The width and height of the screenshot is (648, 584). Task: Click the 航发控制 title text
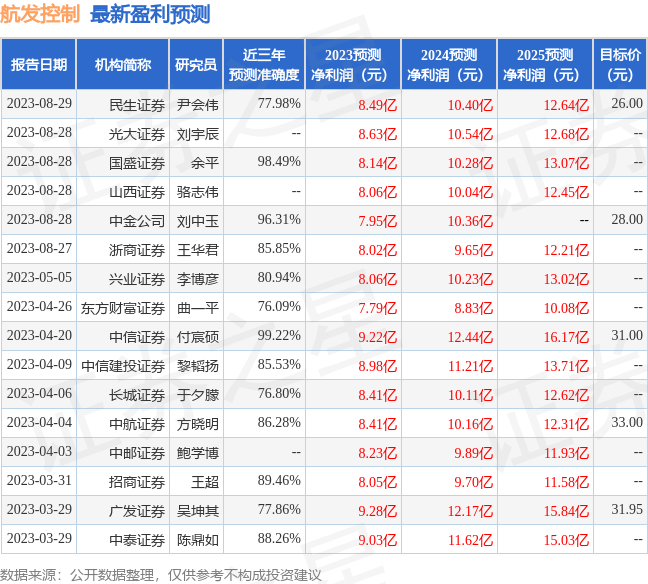click(x=40, y=14)
